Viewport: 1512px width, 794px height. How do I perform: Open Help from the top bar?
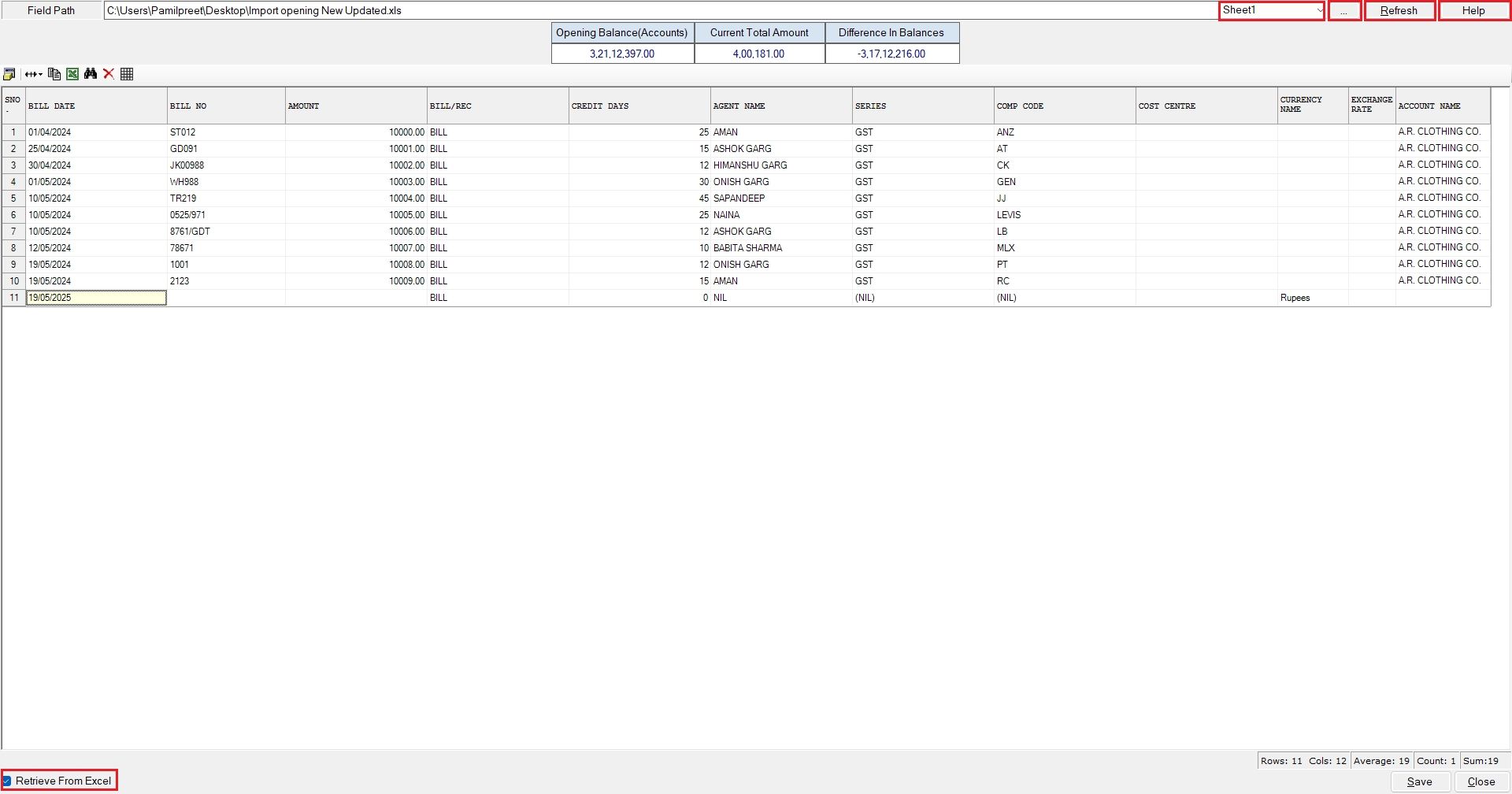pyautogui.click(x=1473, y=11)
